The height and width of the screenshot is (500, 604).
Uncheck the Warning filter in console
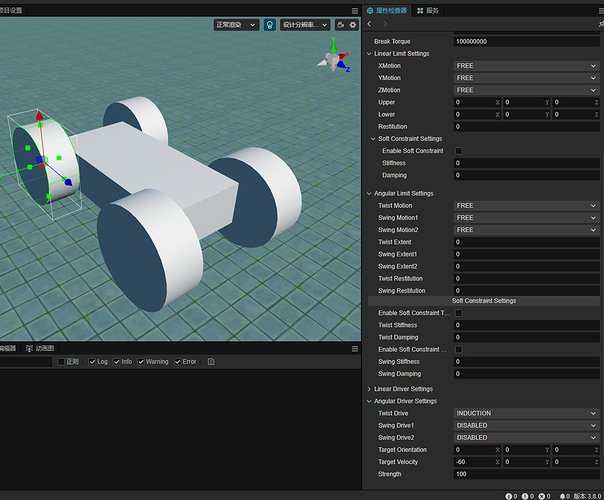(142, 362)
